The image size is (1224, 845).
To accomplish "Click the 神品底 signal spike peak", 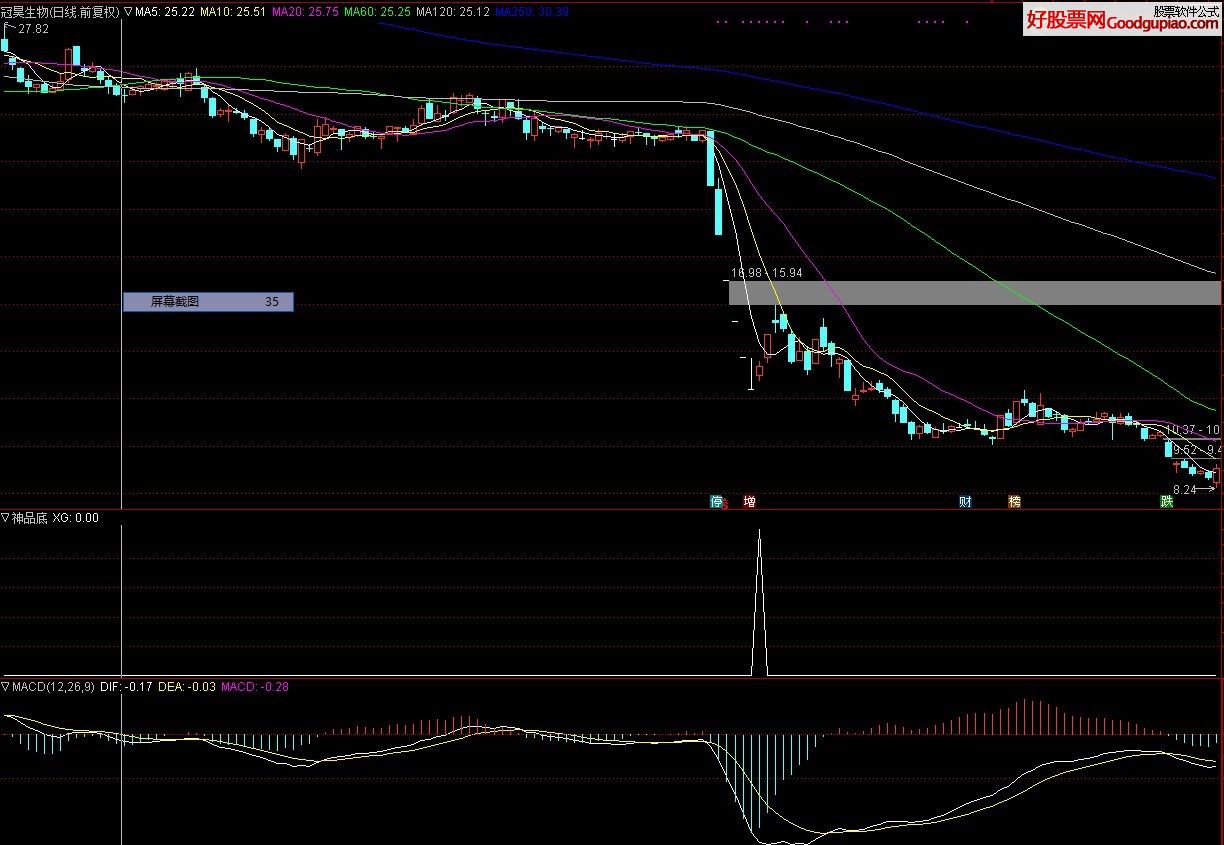I will [759, 531].
